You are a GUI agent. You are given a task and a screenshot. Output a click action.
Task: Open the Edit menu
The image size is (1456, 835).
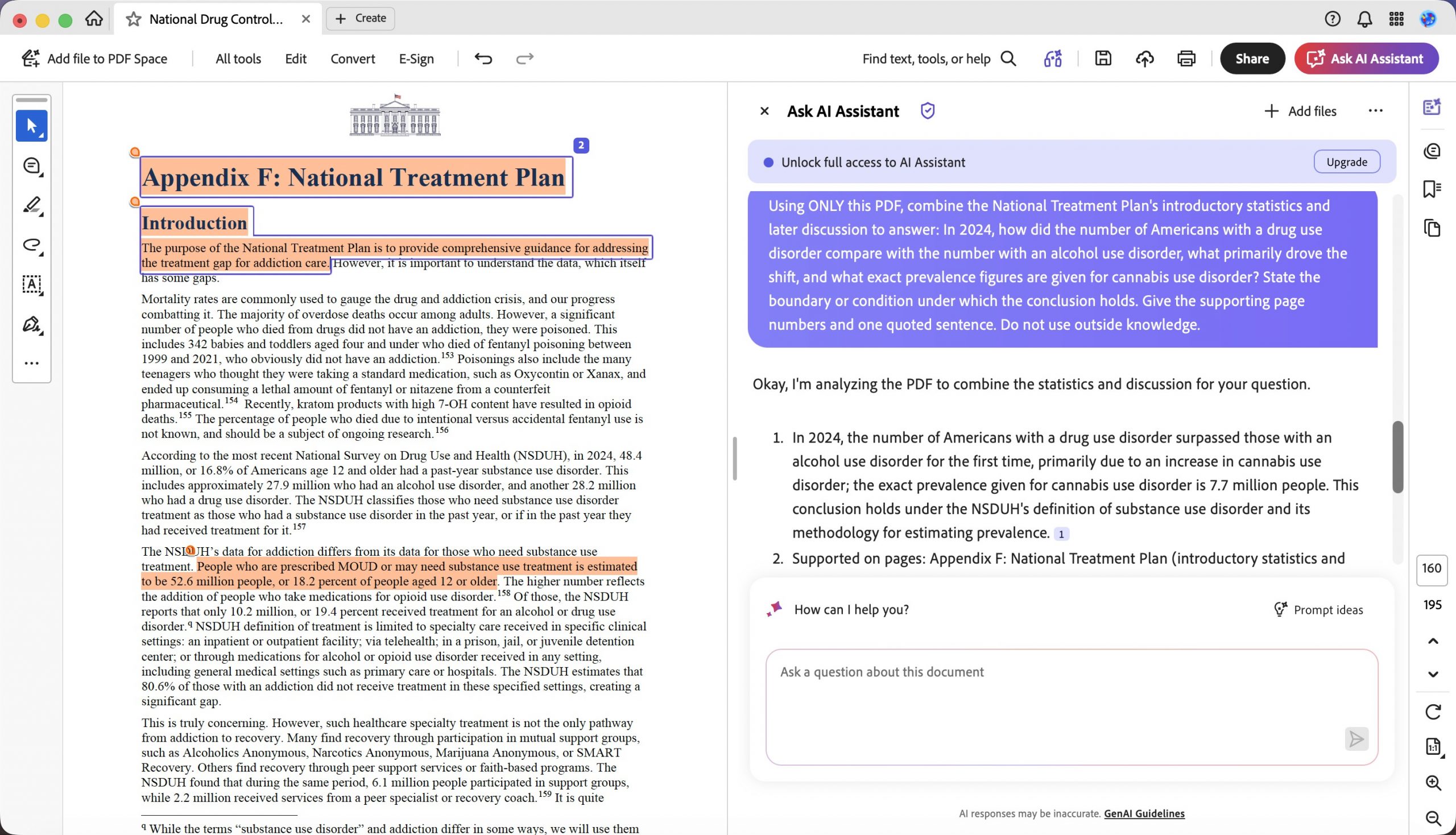point(295,59)
